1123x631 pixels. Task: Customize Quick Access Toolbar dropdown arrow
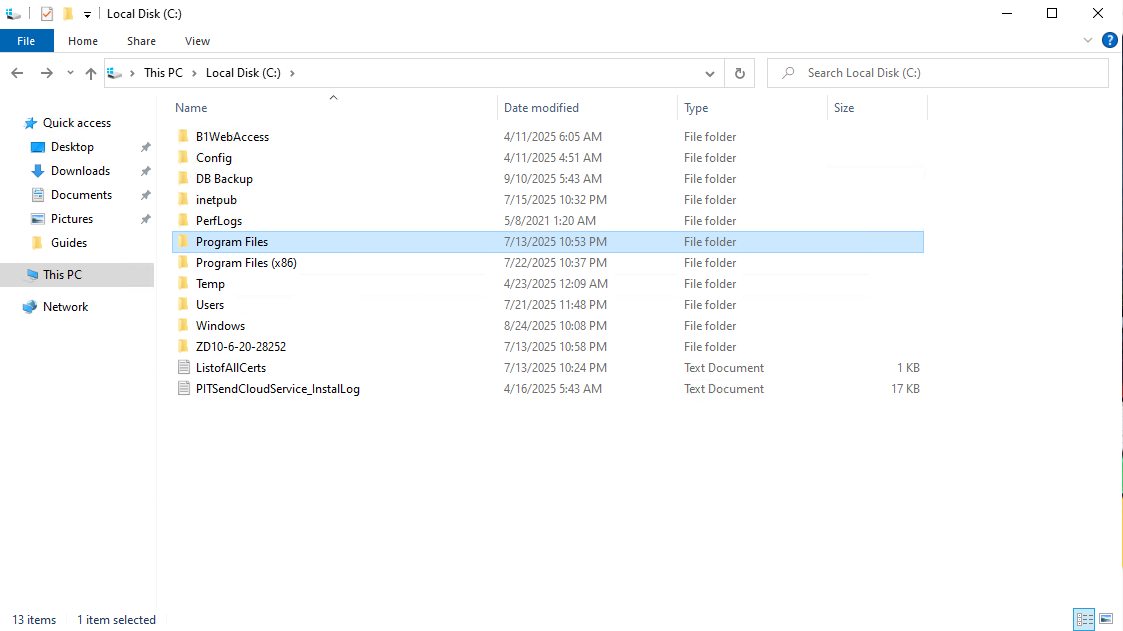pos(87,15)
